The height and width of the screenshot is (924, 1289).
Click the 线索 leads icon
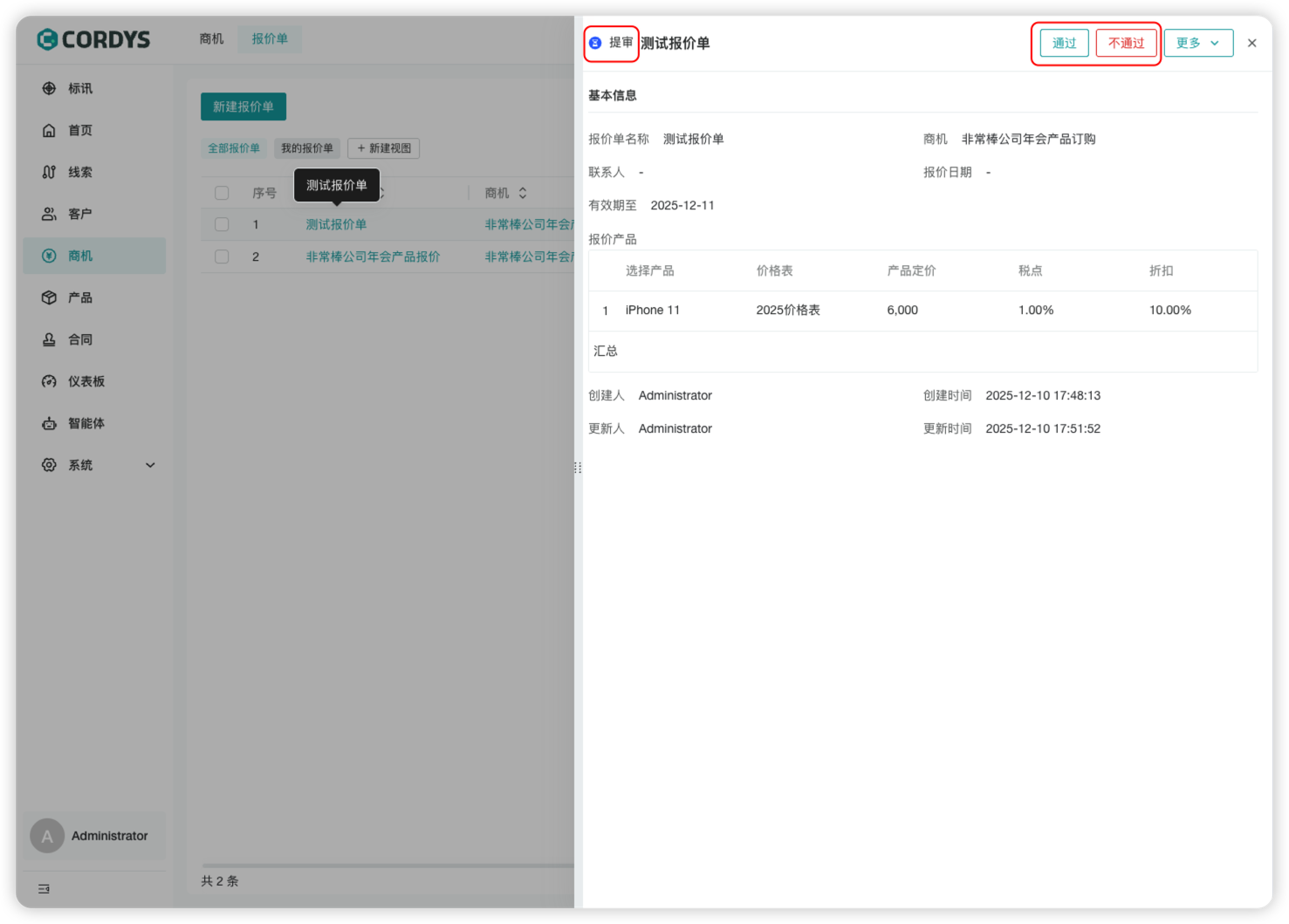(x=49, y=172)
